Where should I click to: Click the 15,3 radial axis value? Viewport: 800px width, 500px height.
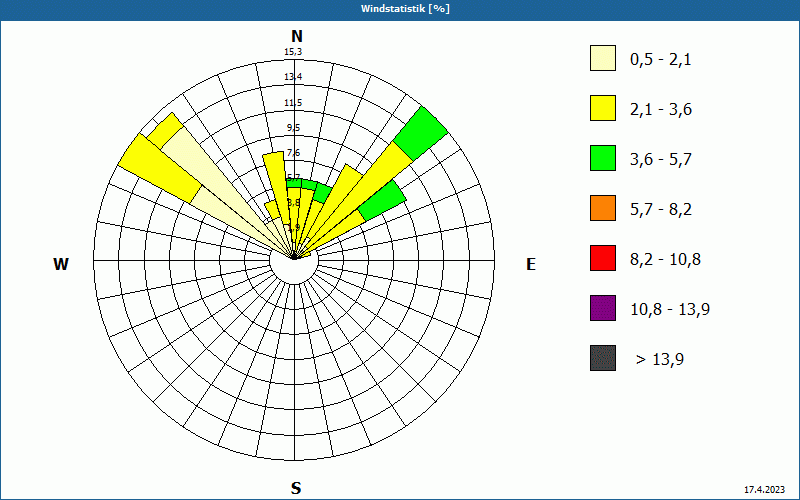pyautogui.click(x=293, y=52)
